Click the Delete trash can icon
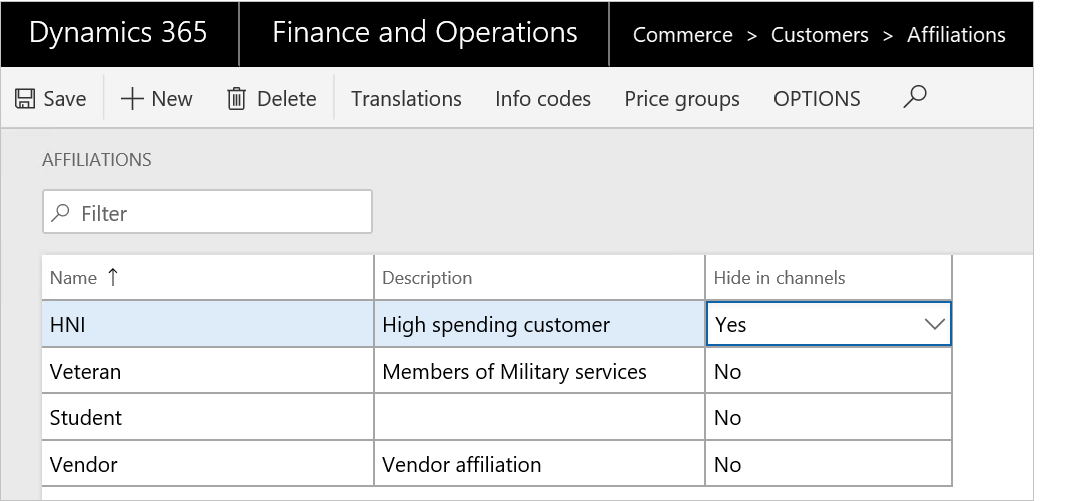This screenshot has width=1066, height=501. tap(236, 99)
